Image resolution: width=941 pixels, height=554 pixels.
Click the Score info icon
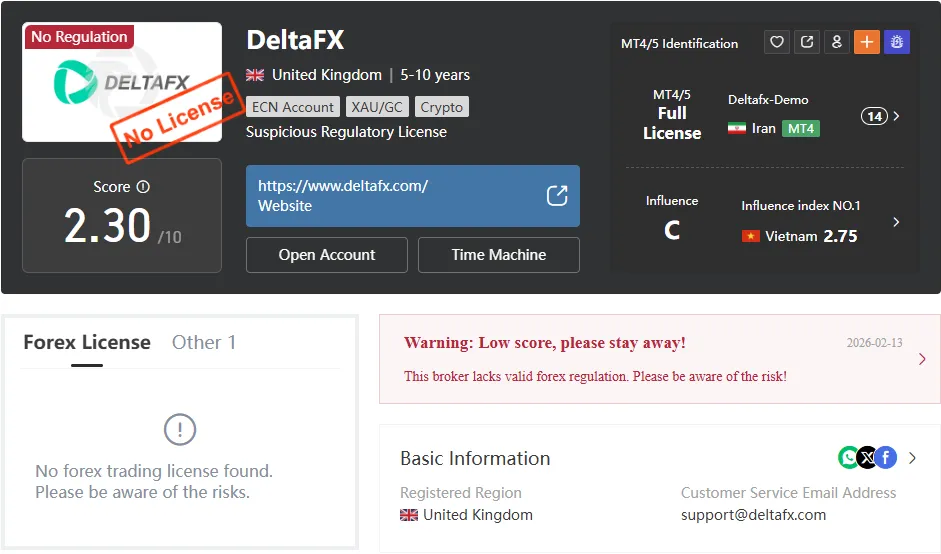(x=143, y=187)
